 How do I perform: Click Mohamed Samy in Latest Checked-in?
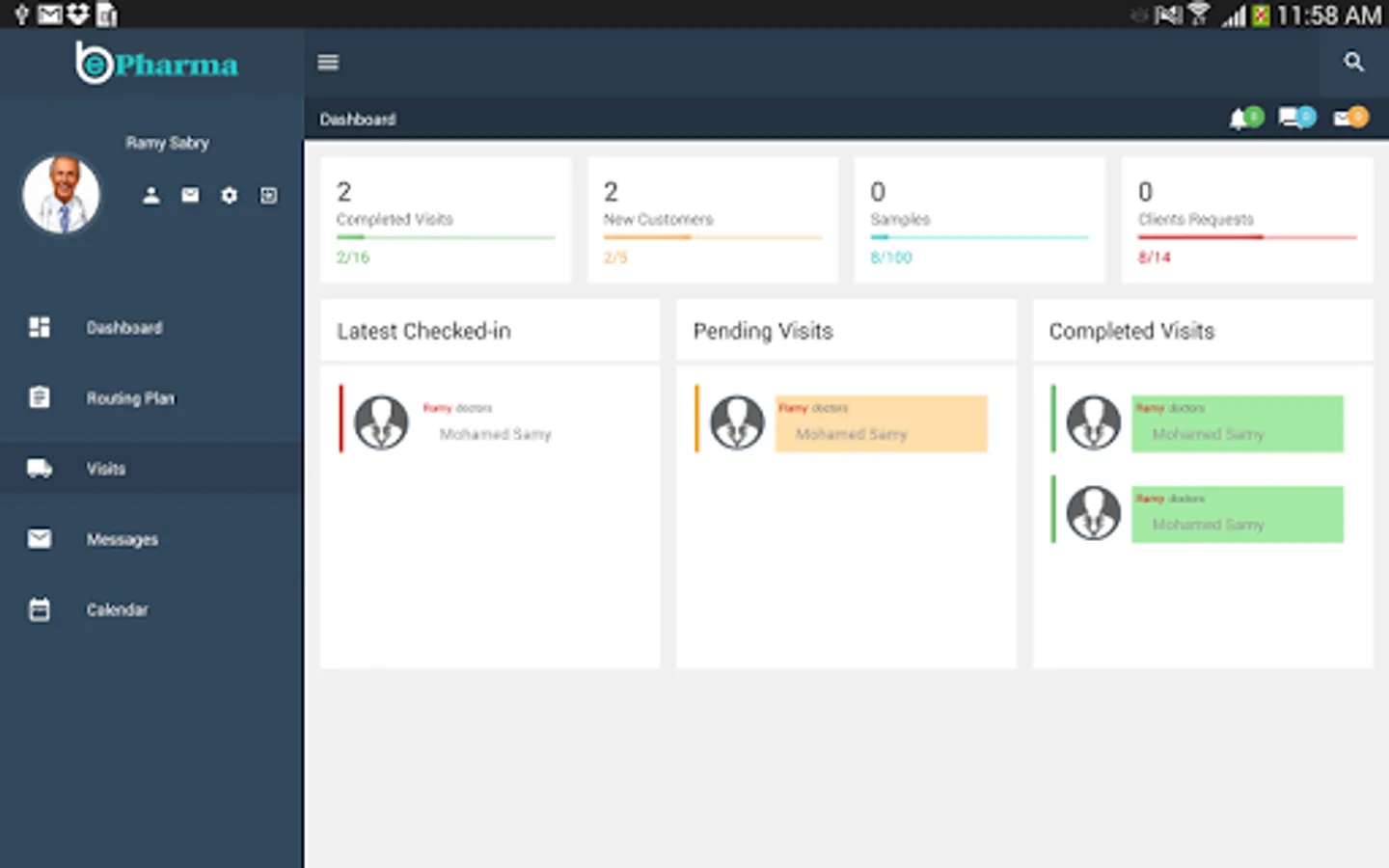pyautogui.click(x=496, y=435)
